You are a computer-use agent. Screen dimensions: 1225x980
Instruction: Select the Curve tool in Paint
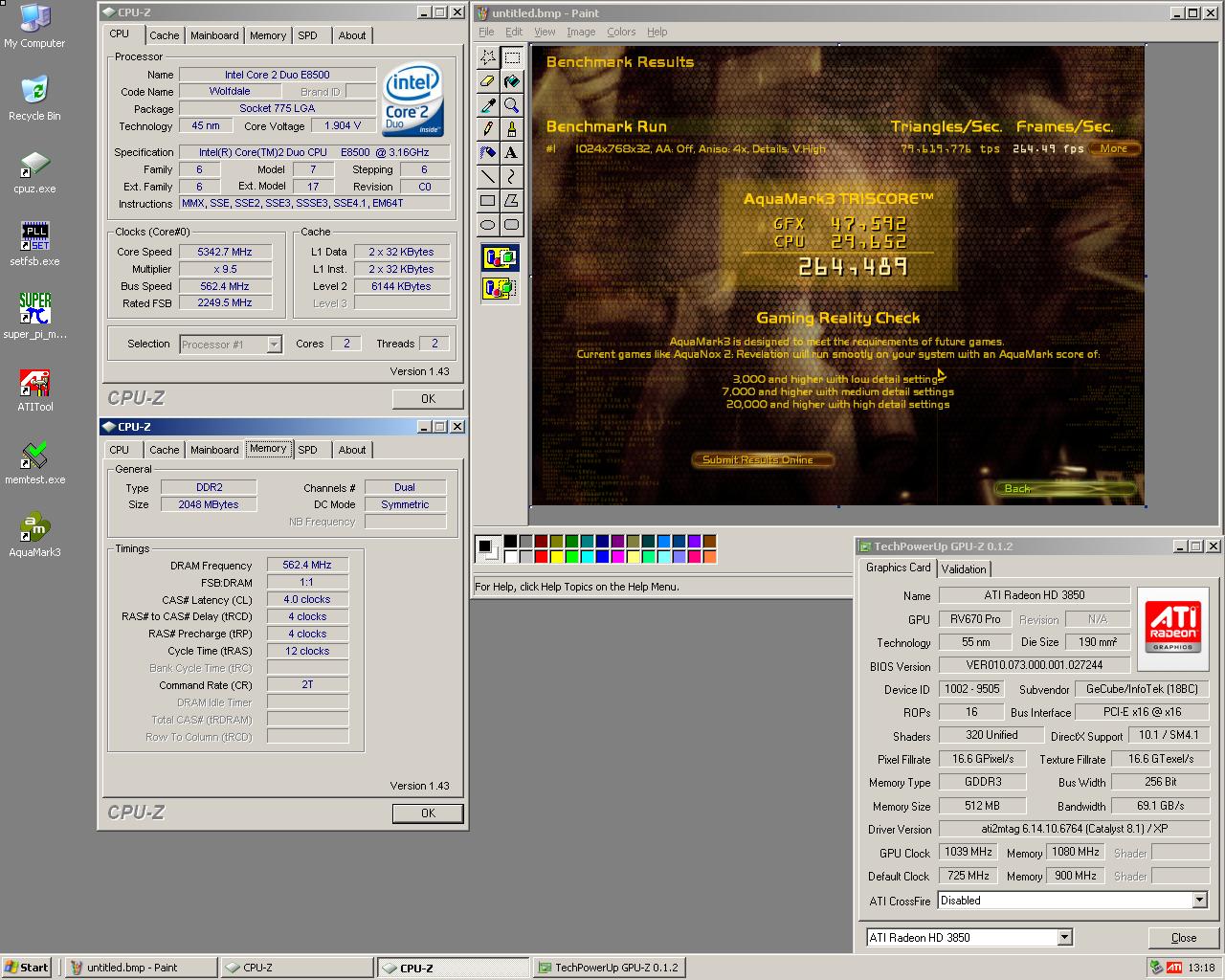coord(512,176)
